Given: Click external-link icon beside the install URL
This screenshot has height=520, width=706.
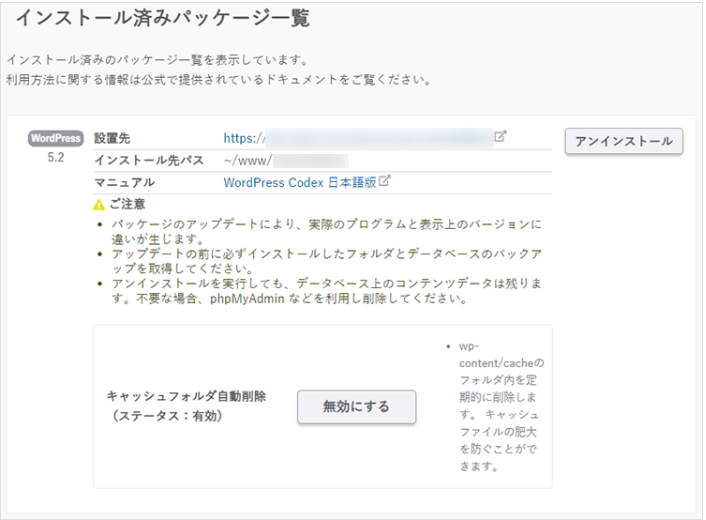Looking at the screenshot, I should (501, 136).
